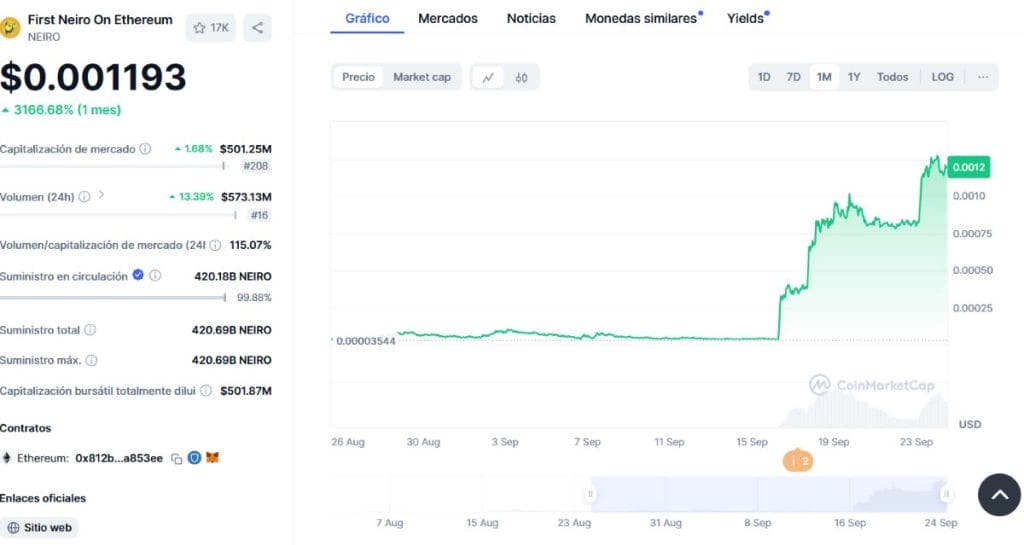Open the Monedas similares tab

[x=642, y=18]
